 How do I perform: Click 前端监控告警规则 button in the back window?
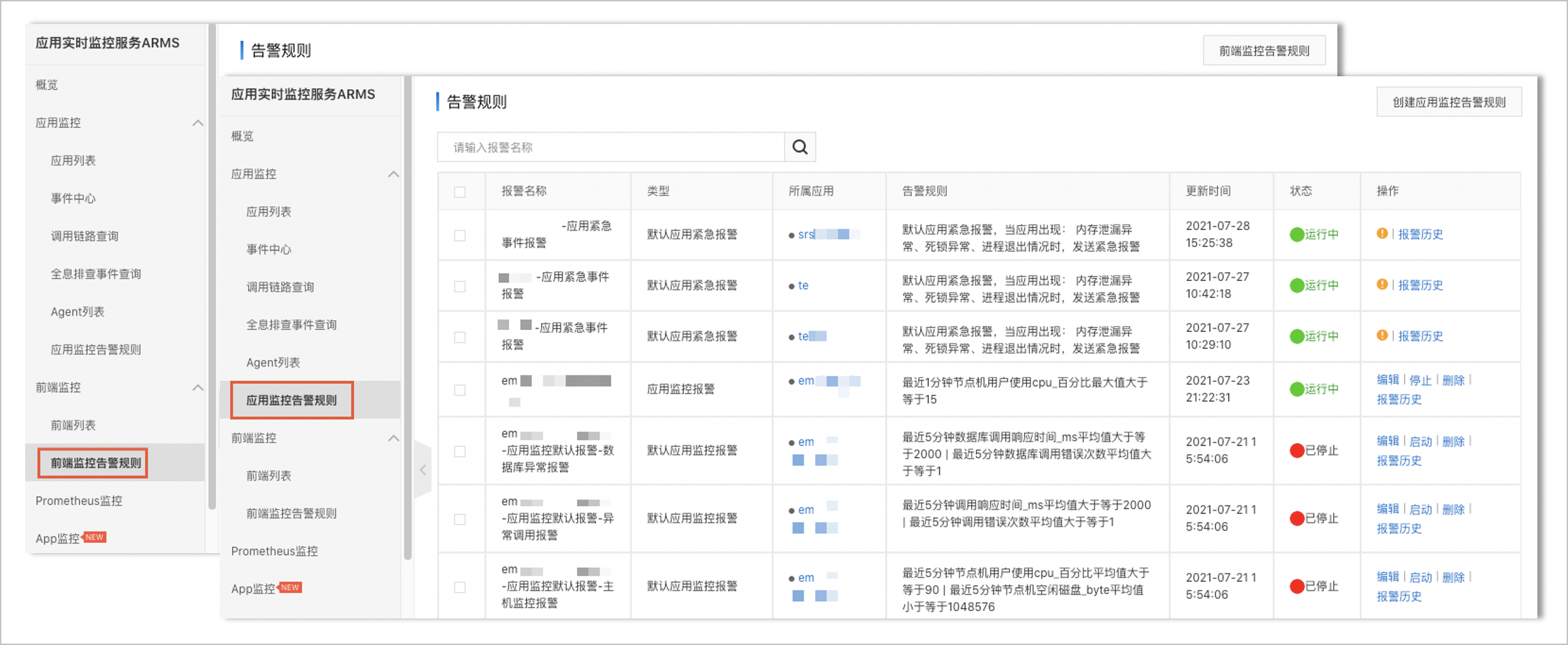point(1264,50)
